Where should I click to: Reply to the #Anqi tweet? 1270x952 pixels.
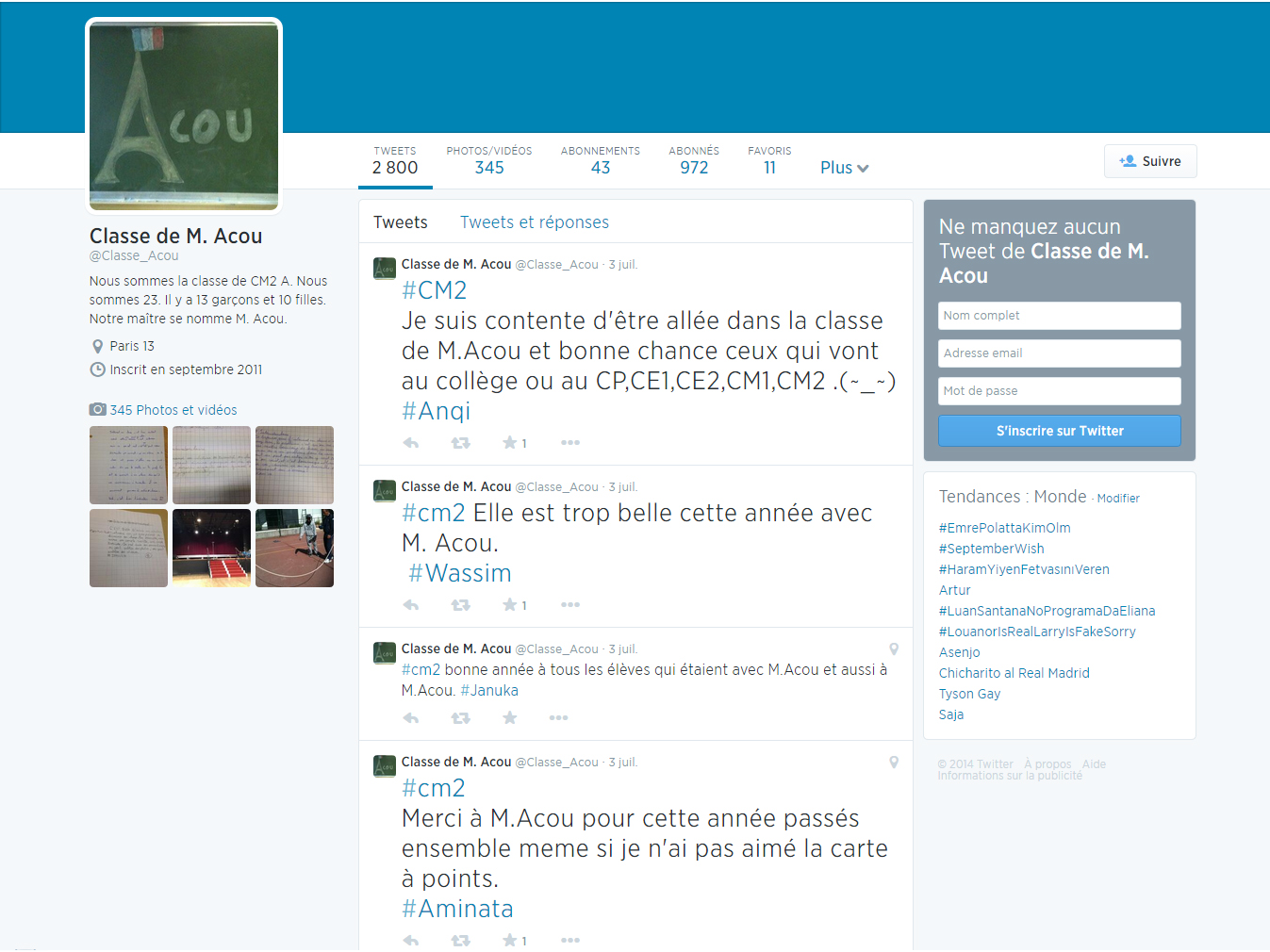click(411, 443)
